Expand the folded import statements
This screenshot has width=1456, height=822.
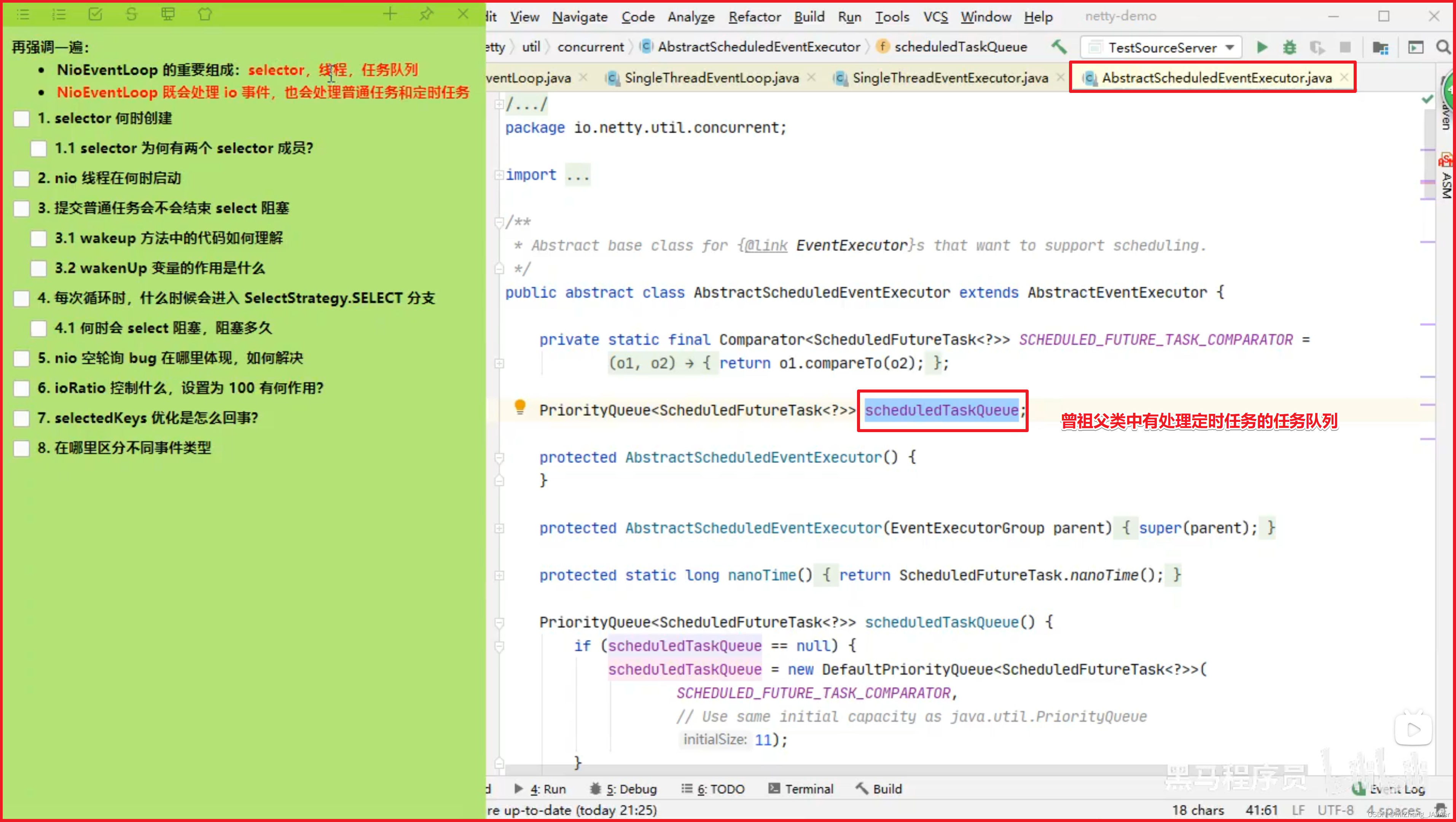click(x=499, y=175)
